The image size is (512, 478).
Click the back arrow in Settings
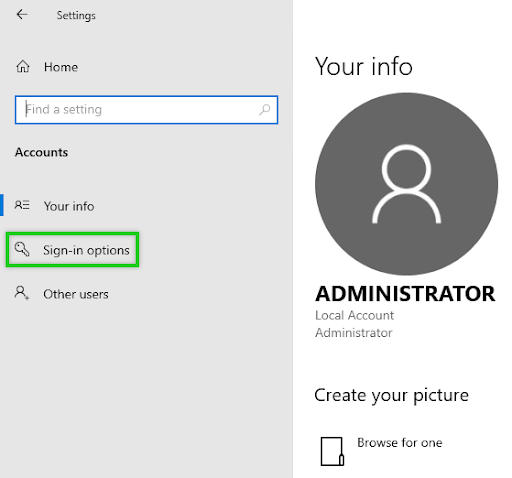coord(22,15)
